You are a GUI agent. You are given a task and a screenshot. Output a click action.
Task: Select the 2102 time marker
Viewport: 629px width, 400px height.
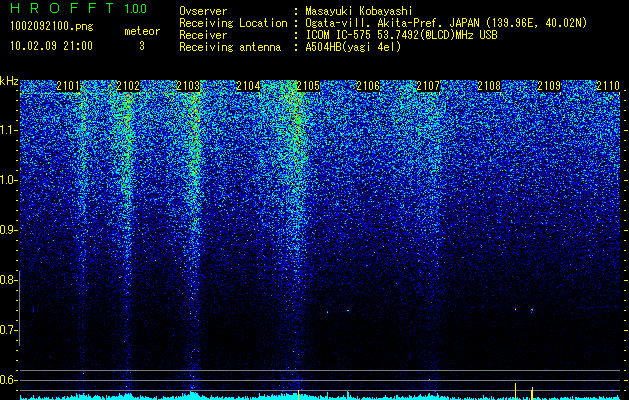(128, 86)
